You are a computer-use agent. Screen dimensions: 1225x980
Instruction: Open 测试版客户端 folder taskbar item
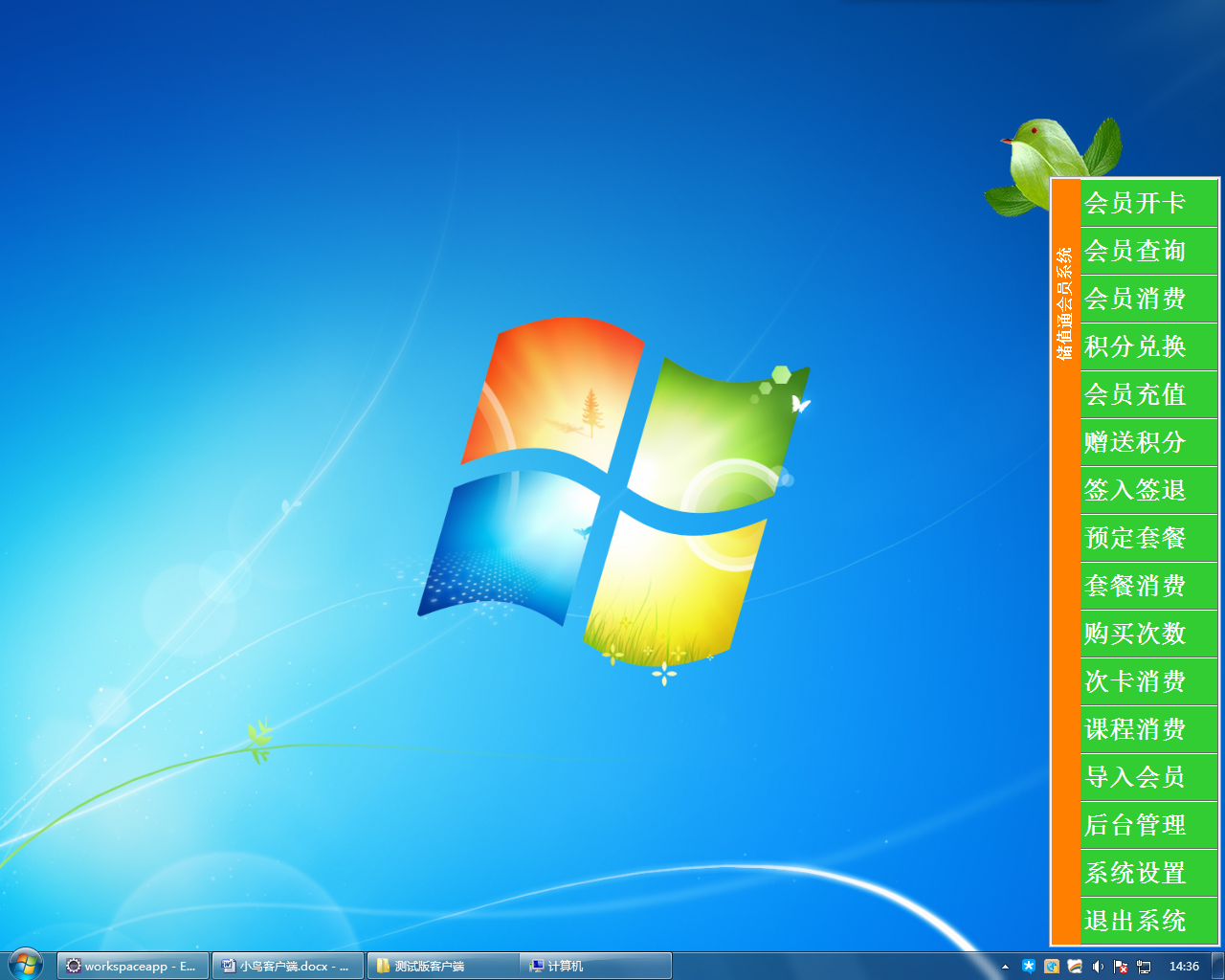pyautogui.click(x=443, y=966)
